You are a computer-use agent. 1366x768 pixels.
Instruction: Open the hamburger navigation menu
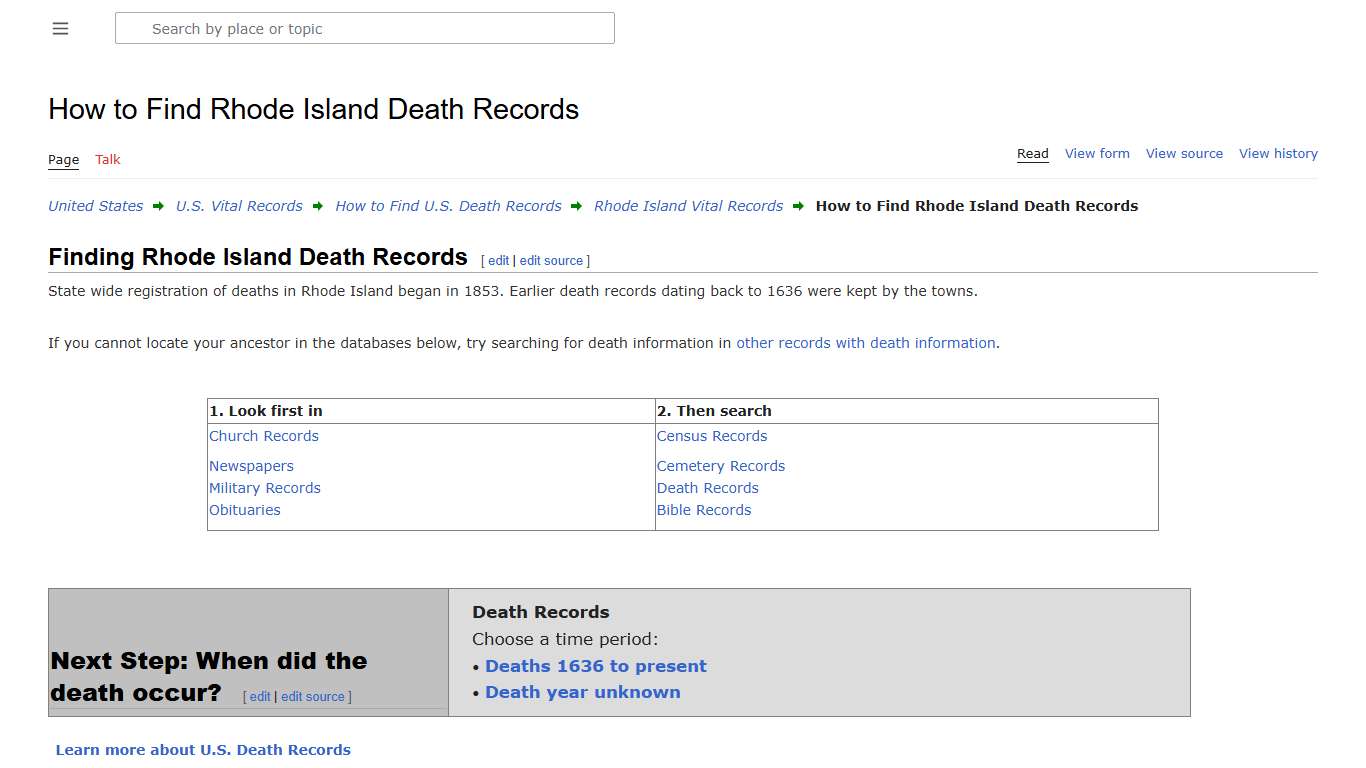pyautogui.click(x=60, y=28)
